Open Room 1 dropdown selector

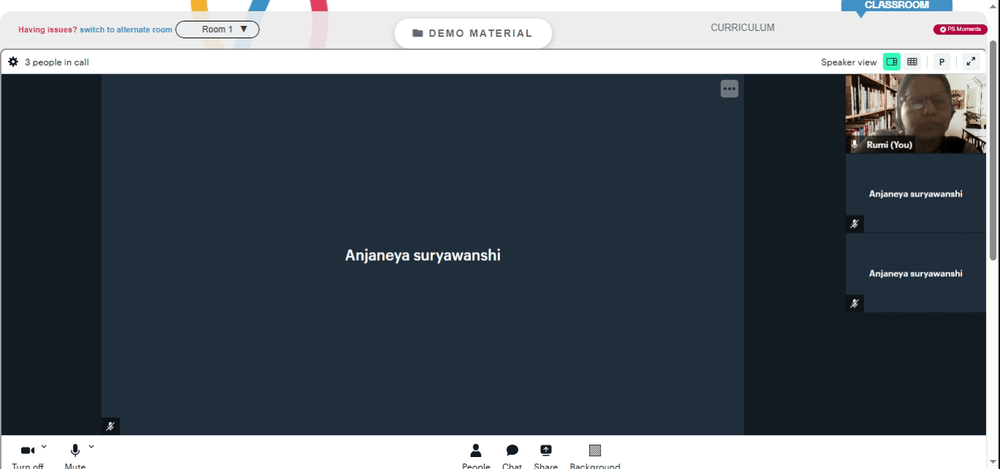(217, 29)
